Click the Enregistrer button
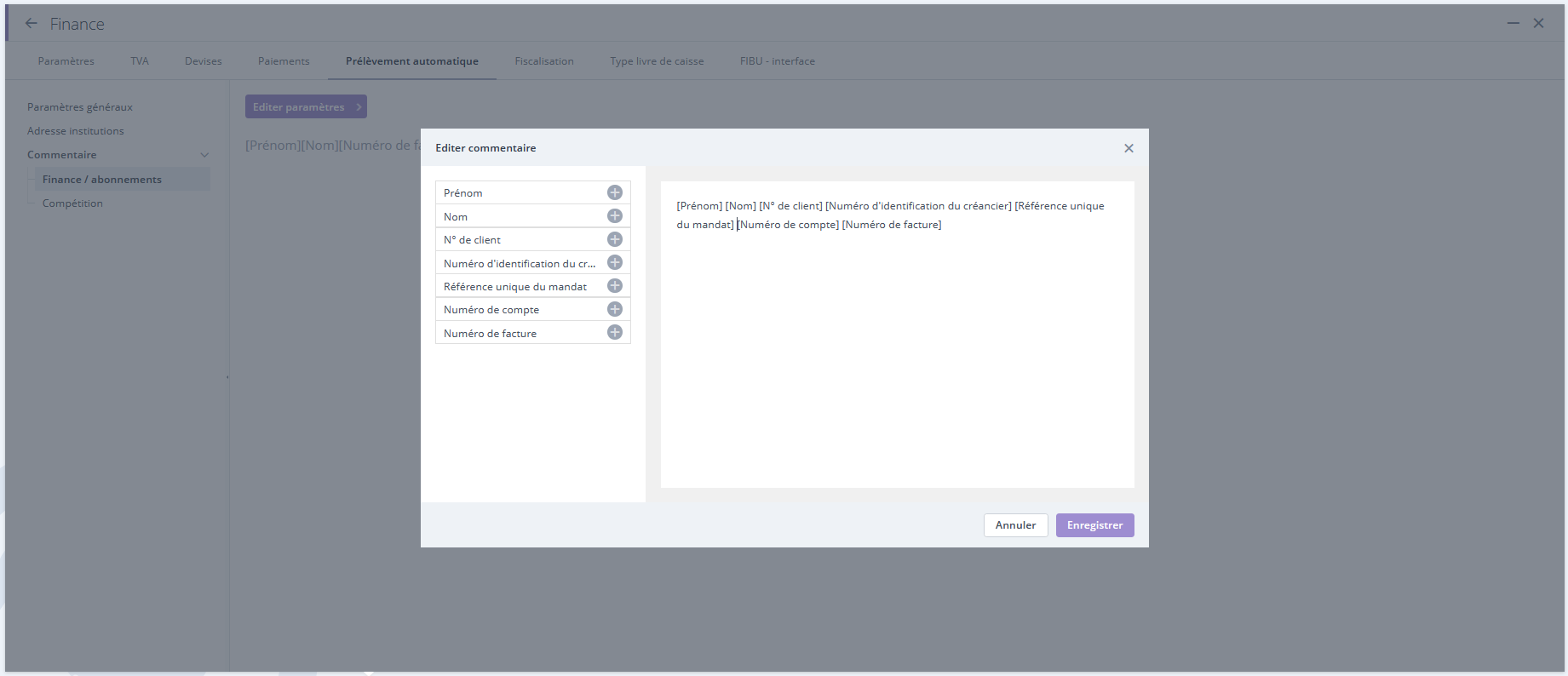 coord(1094,525)
